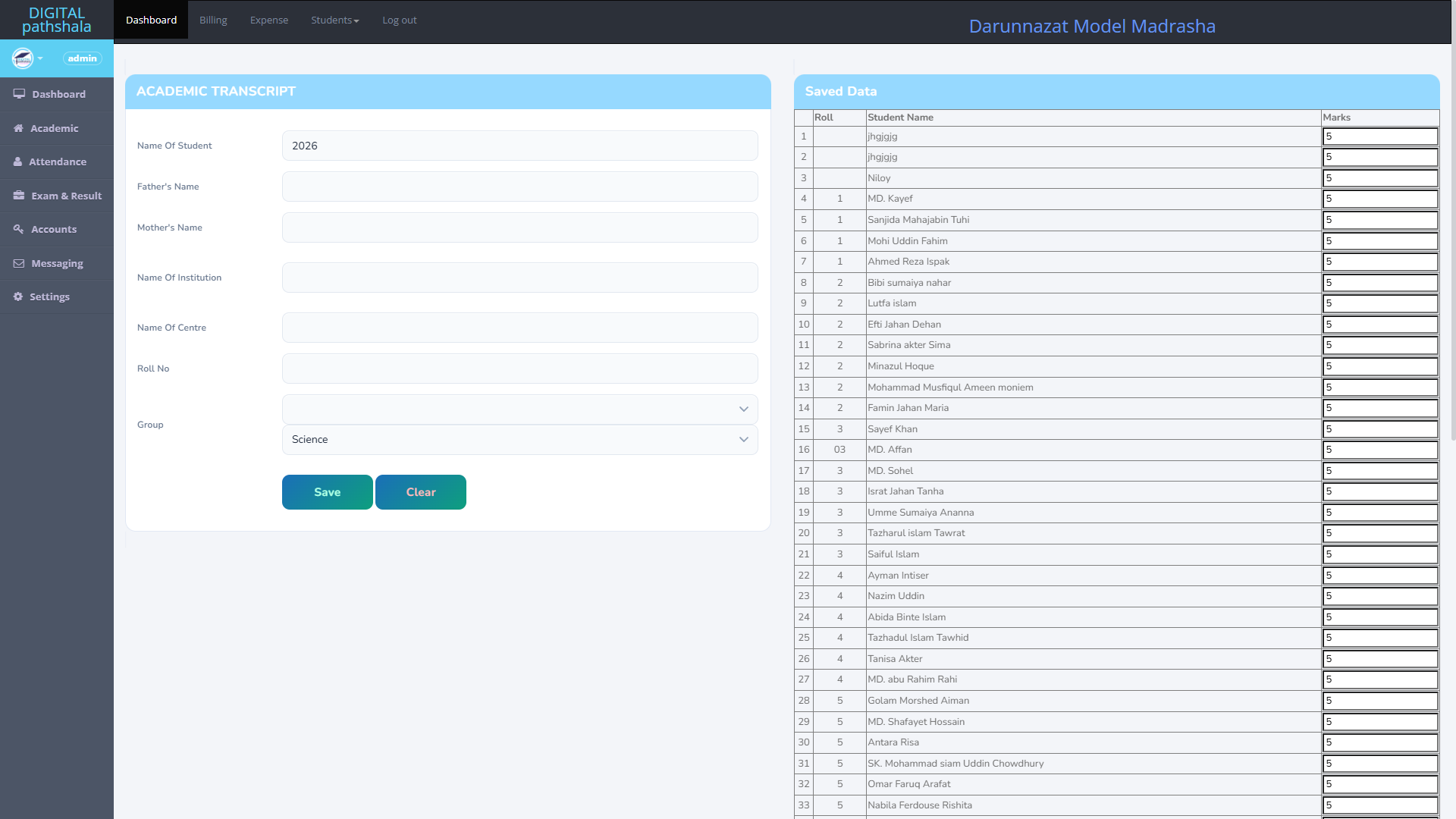This screenshot has height=819, width=1456.
Task: Click the admin profile avatar icon
Action: pos(23,58)
